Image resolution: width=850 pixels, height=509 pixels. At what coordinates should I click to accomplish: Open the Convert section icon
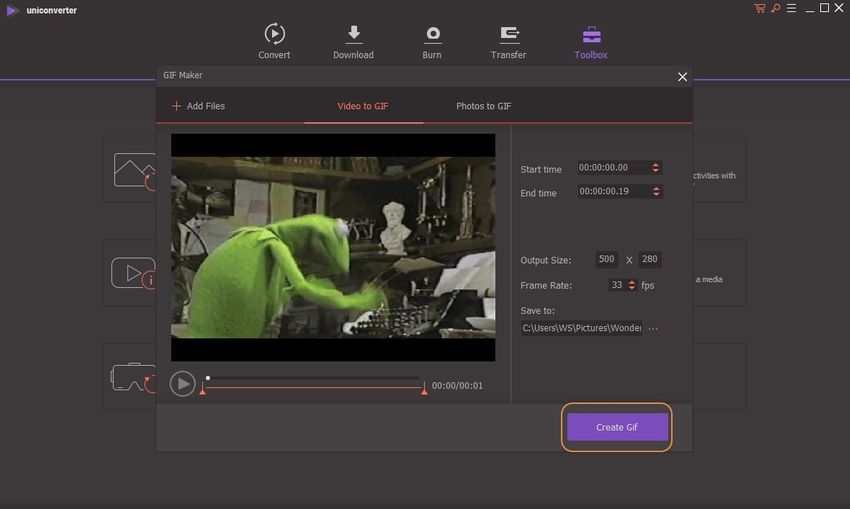274,34
